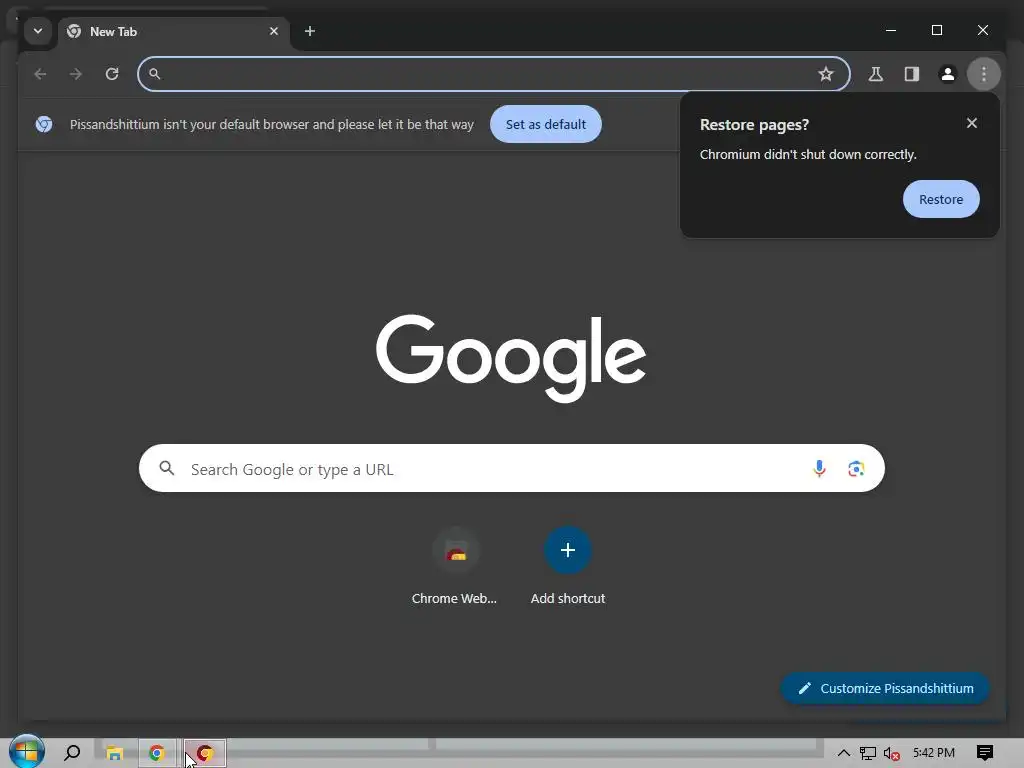Viewport: 1024px width, 768px height.
Task: Open the notification action center
Action: pos(984,753)
